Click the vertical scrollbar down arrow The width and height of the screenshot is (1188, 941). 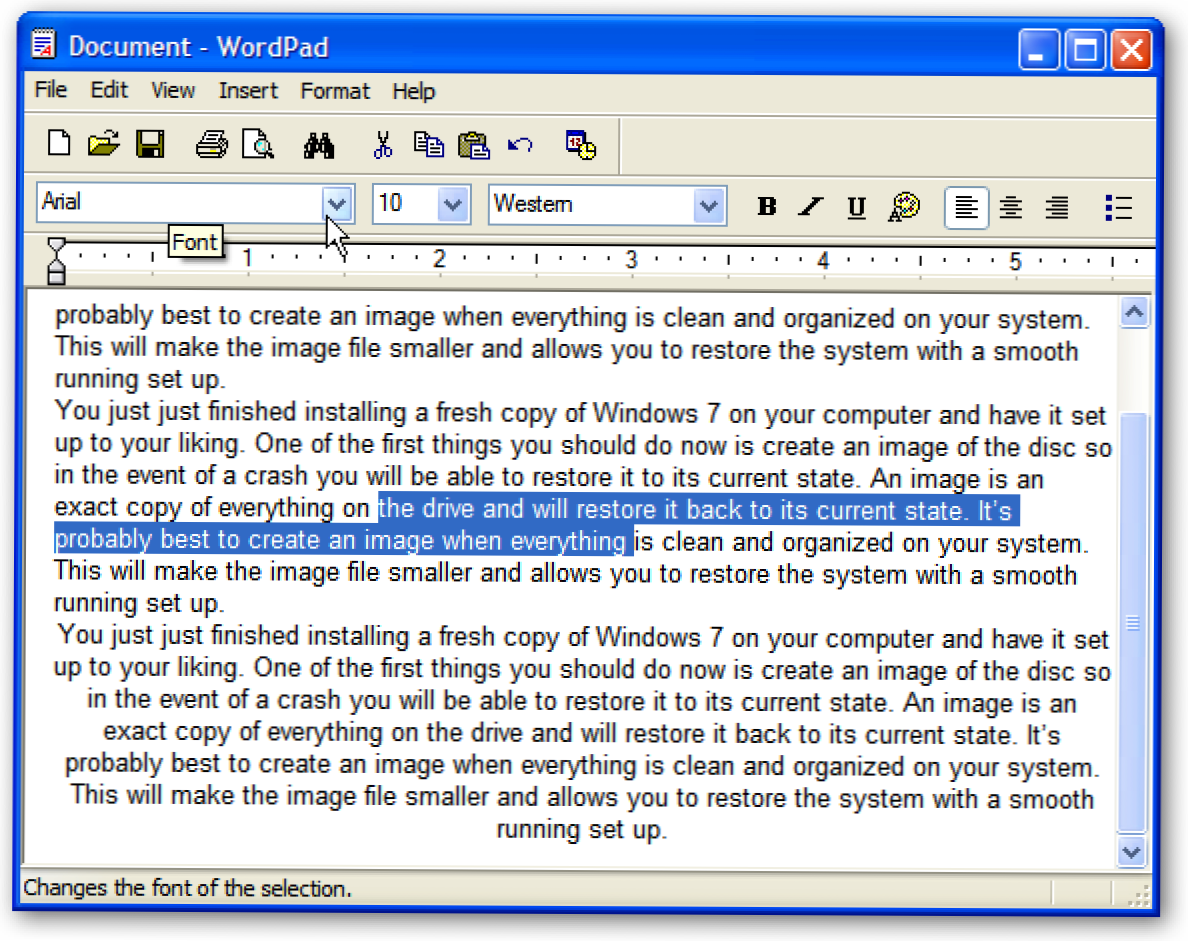1132,852
